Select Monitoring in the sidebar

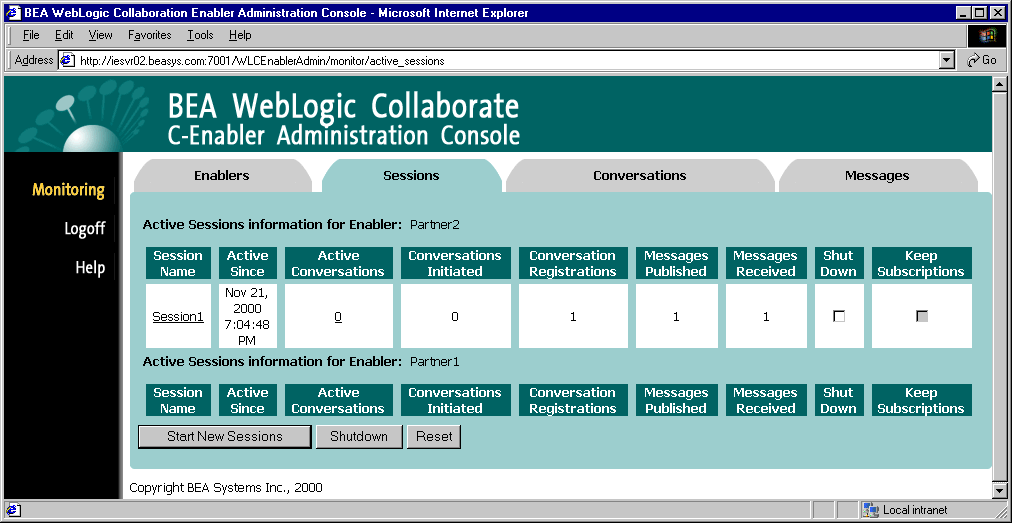tap(68, 190)
